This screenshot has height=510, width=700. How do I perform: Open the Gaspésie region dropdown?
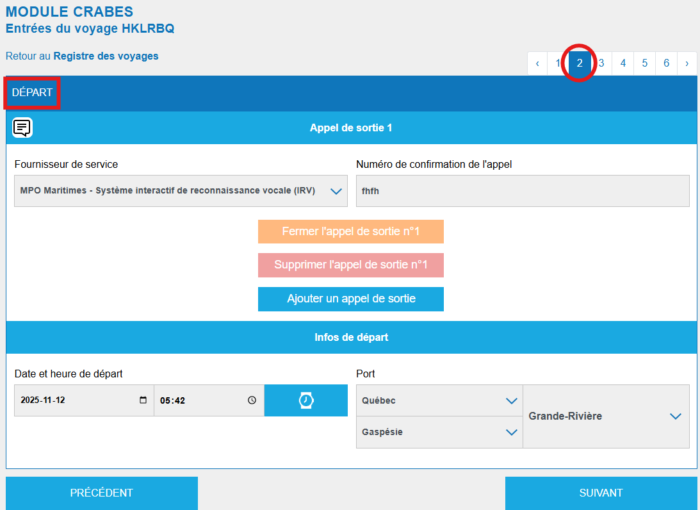[511, 432]
